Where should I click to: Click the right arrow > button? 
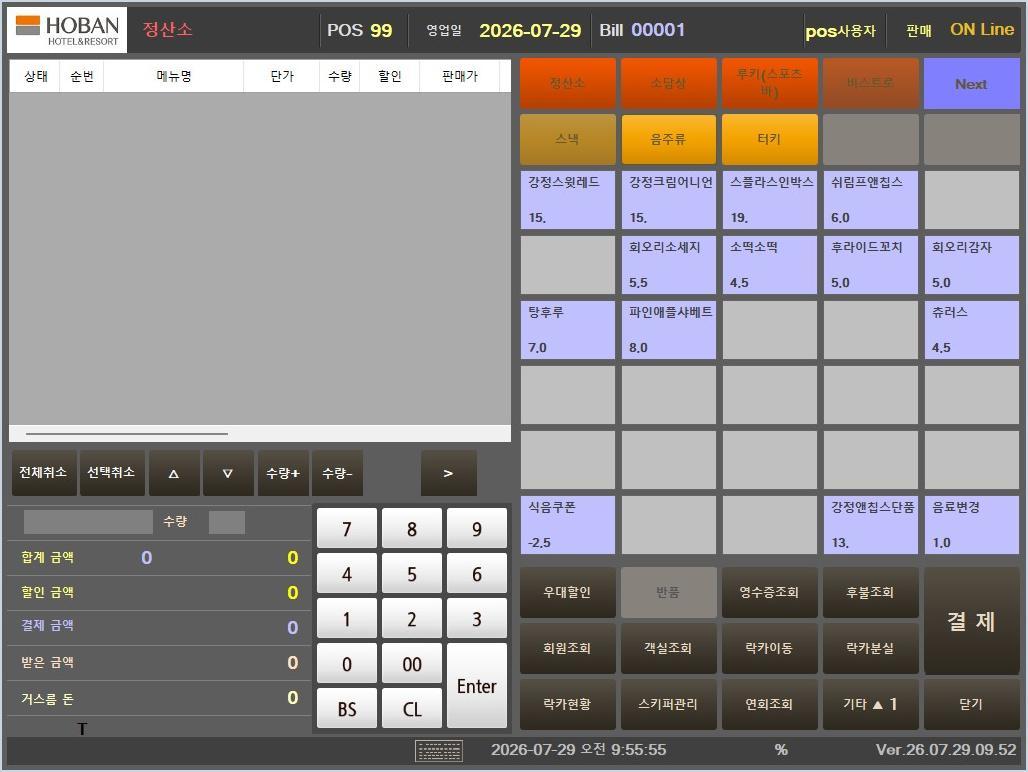click(x=448, y=473)
